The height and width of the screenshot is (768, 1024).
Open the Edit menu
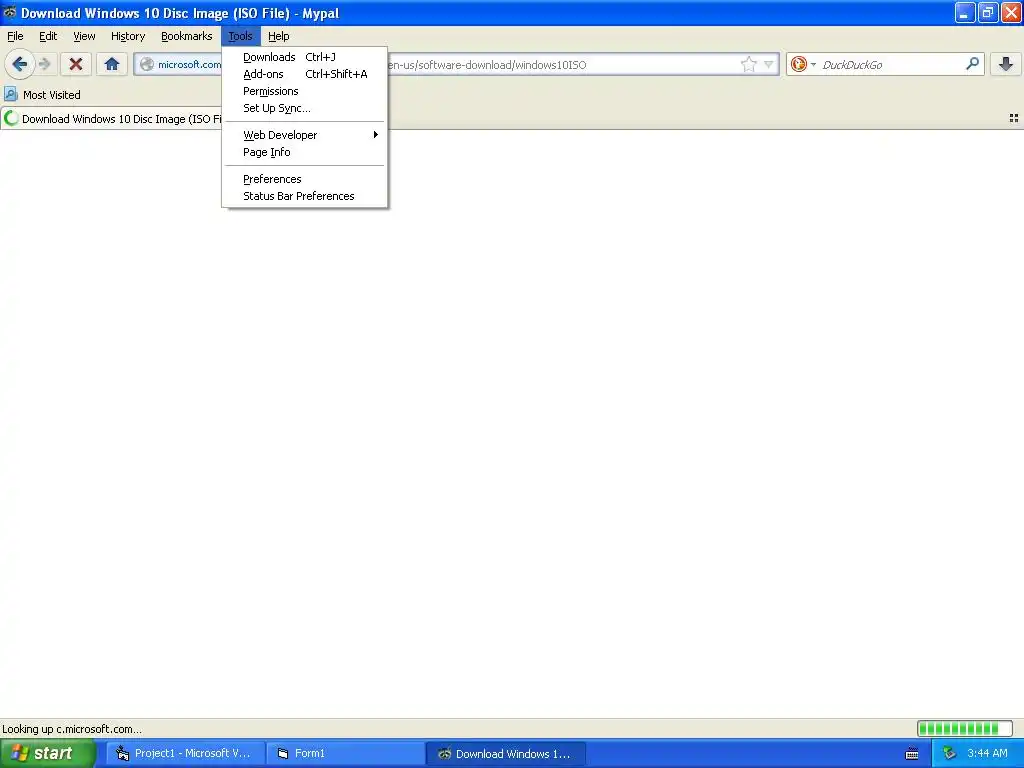point(48,36)
